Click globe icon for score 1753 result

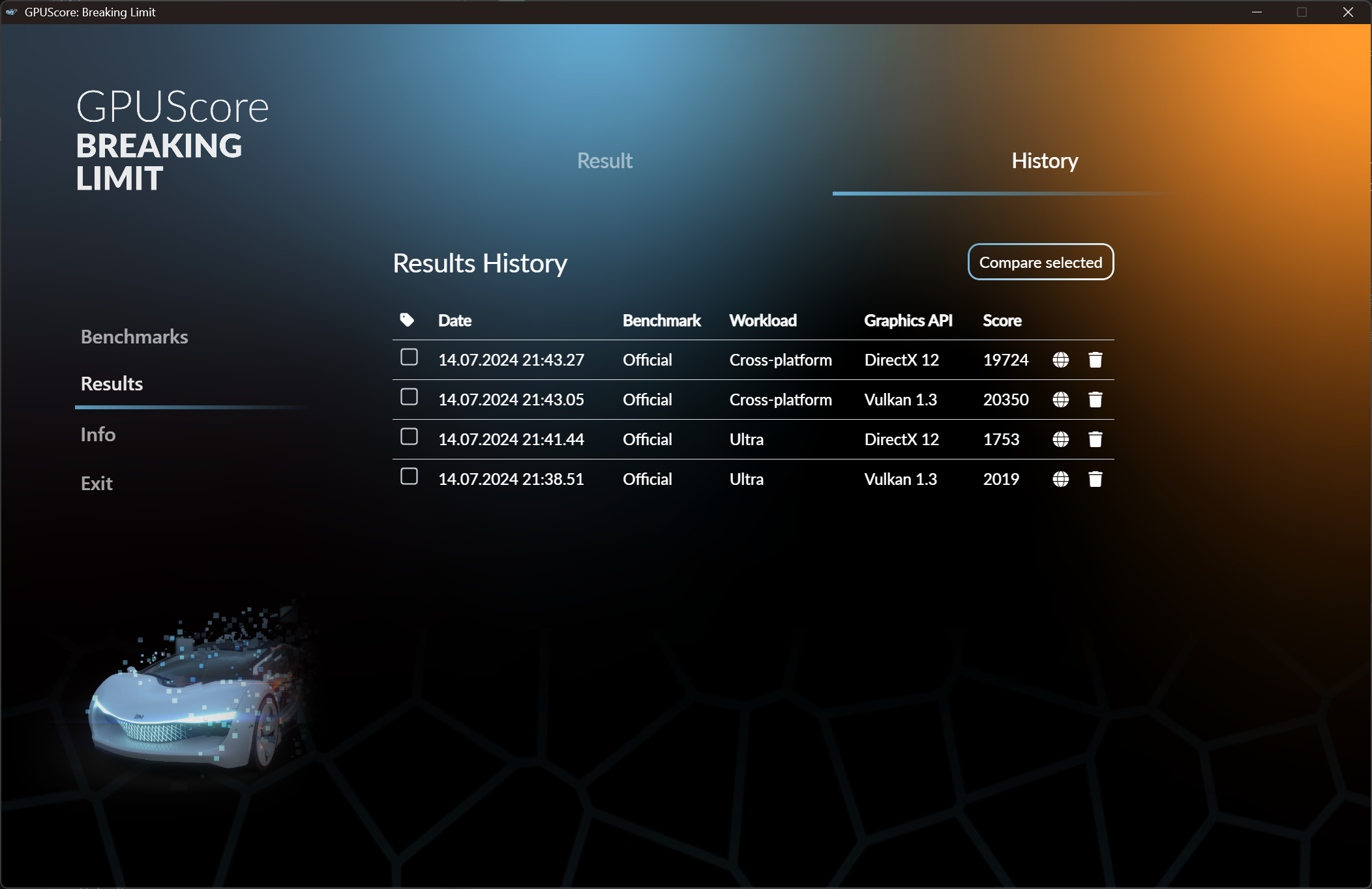1060,439
